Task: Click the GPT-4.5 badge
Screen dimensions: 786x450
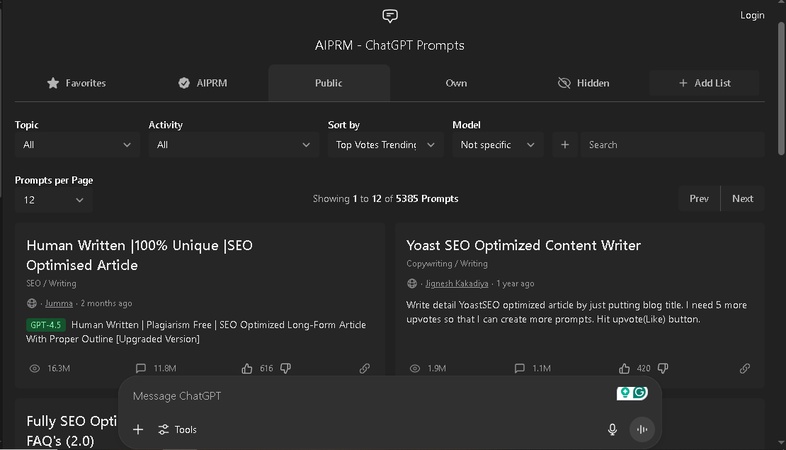Action: (x=46, y=325)
